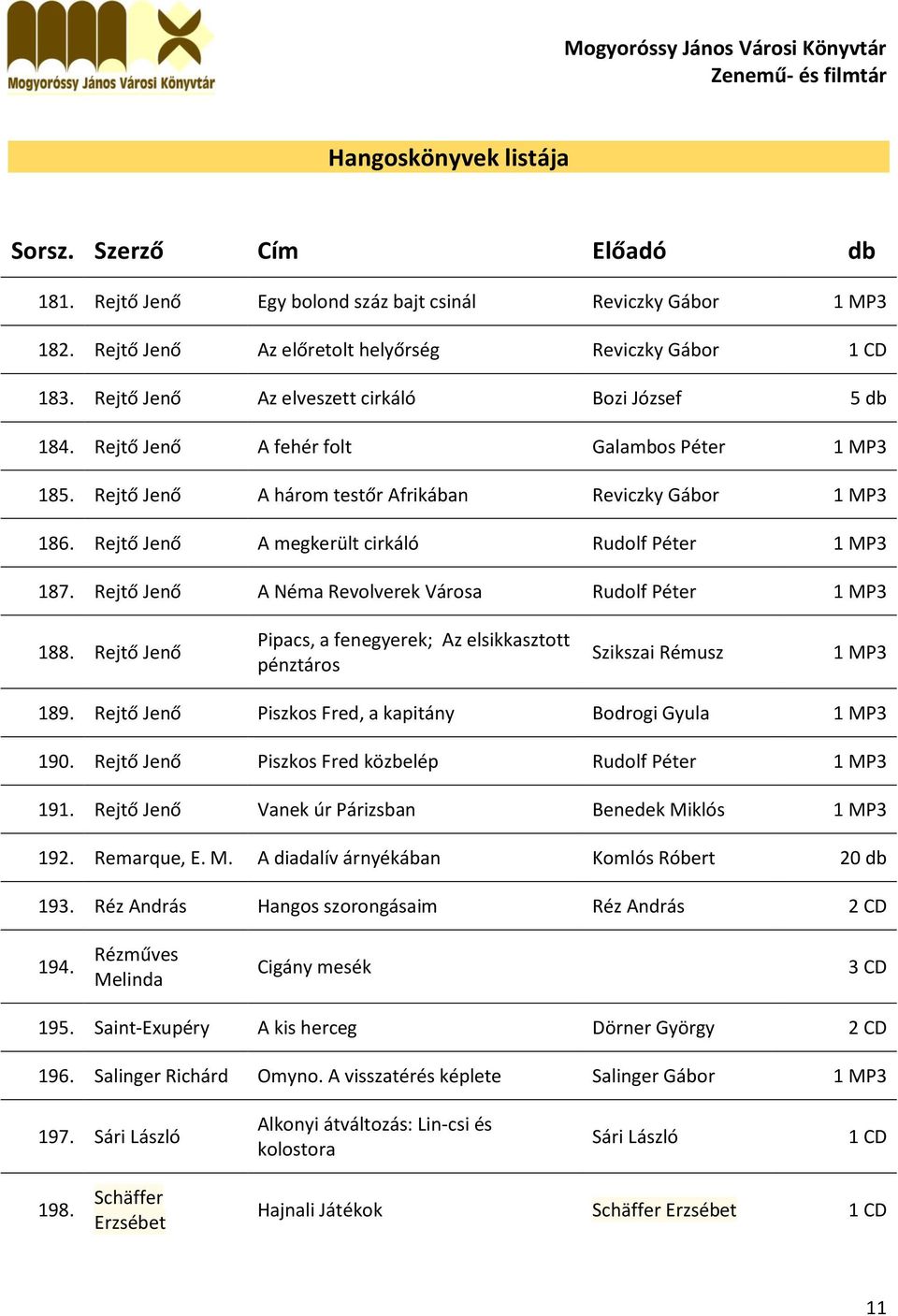Select the 20 db quantity in row 192
Viewport: 898px width, 1316px height.
pos(862,859)
